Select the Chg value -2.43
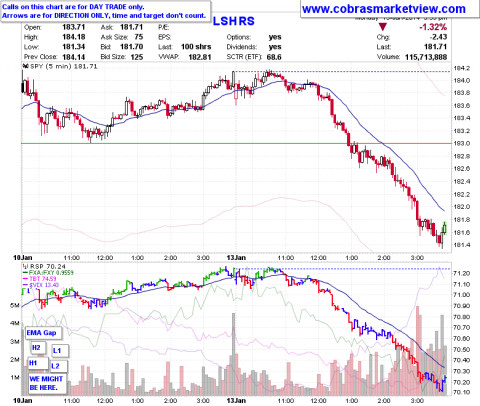The height and width of the screenshot is (406, 480). 438,37
